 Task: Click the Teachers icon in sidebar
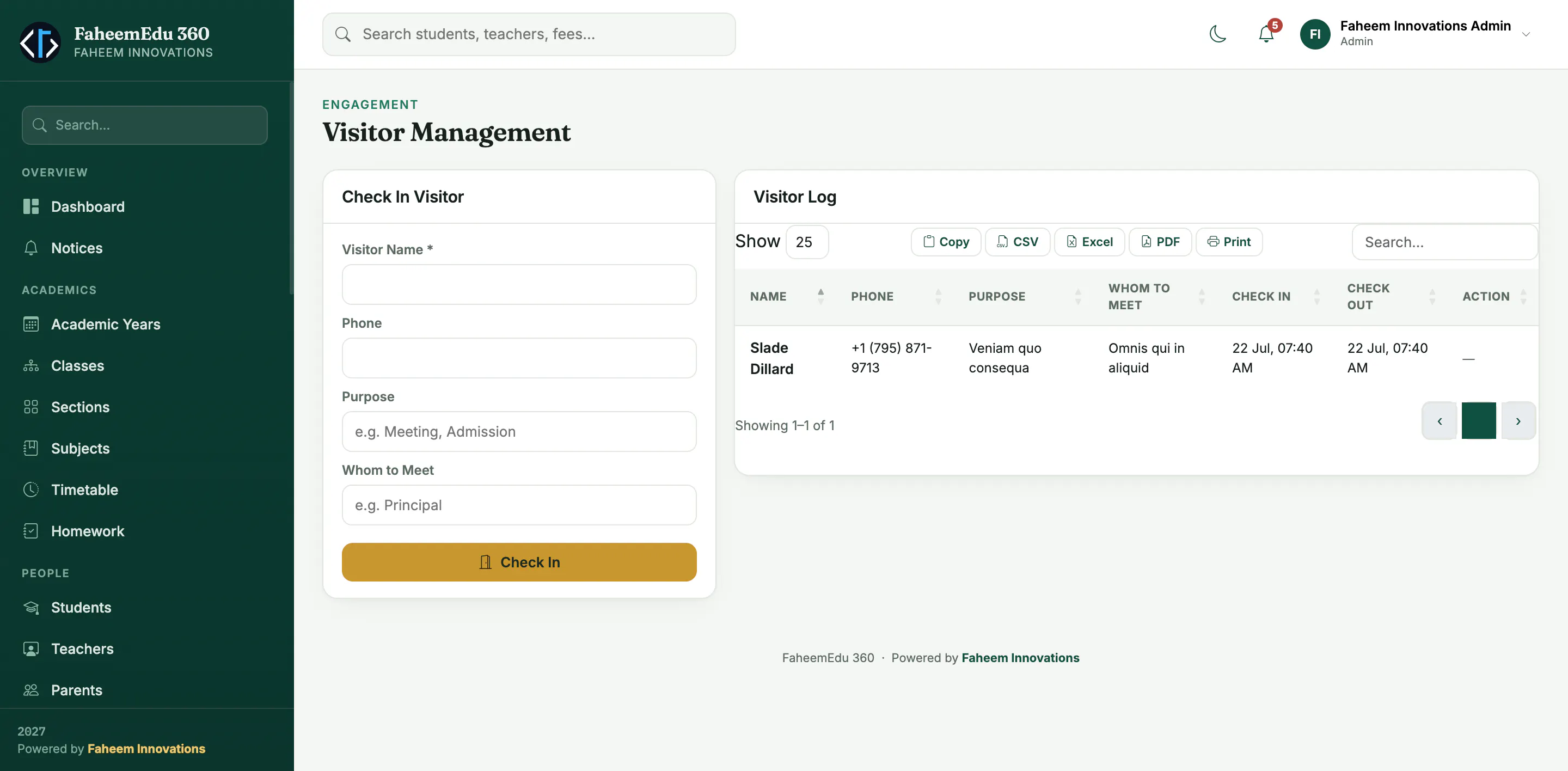[30, 648]
